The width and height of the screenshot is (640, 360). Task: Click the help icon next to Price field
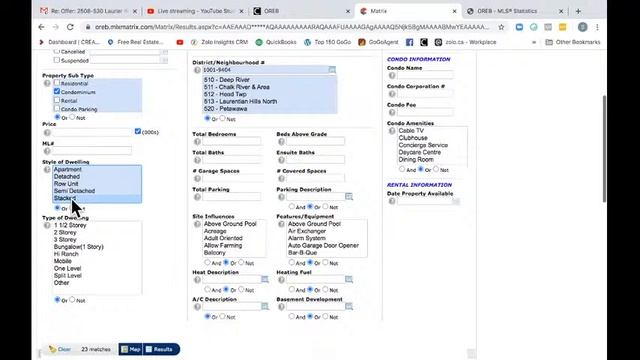(47, 133)
